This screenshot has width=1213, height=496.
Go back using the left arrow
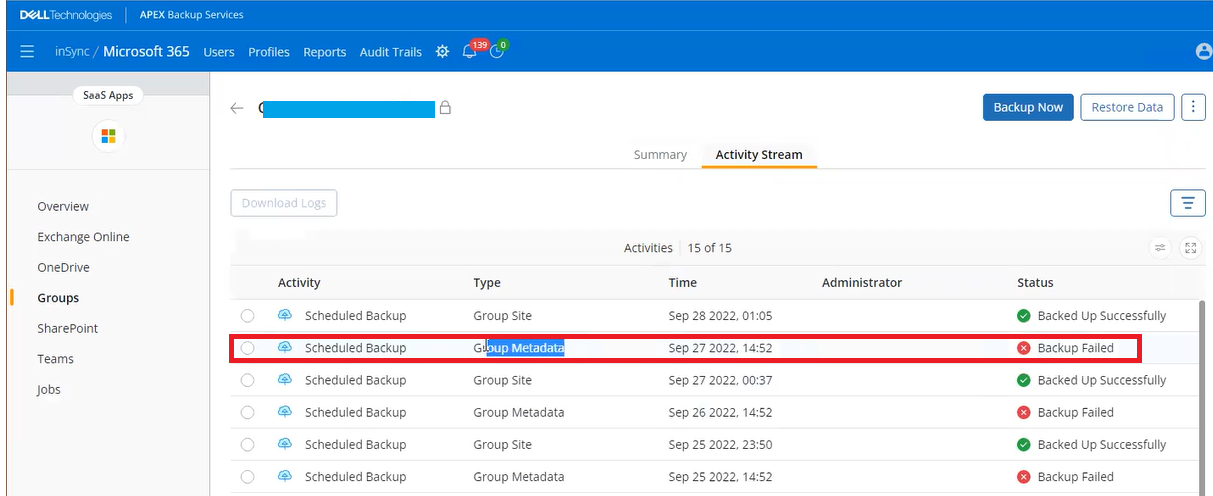click(x=237, y=108)
